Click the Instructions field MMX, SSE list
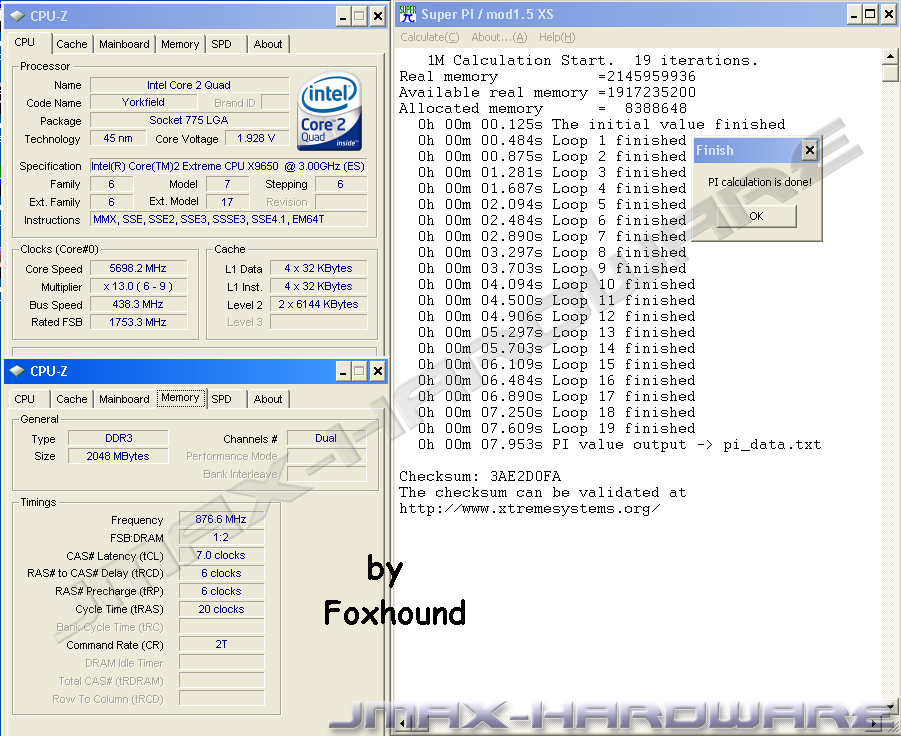Viewport: 901px width, 736px height. point(228,219)
